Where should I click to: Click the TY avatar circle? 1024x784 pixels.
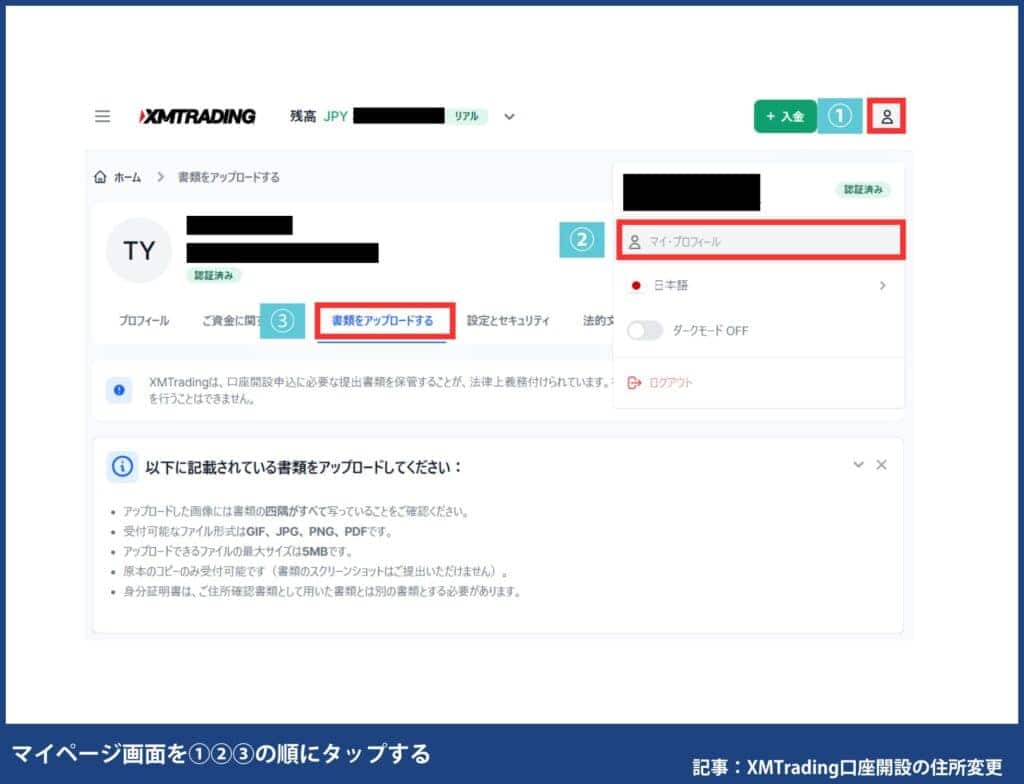click(139, 250)
